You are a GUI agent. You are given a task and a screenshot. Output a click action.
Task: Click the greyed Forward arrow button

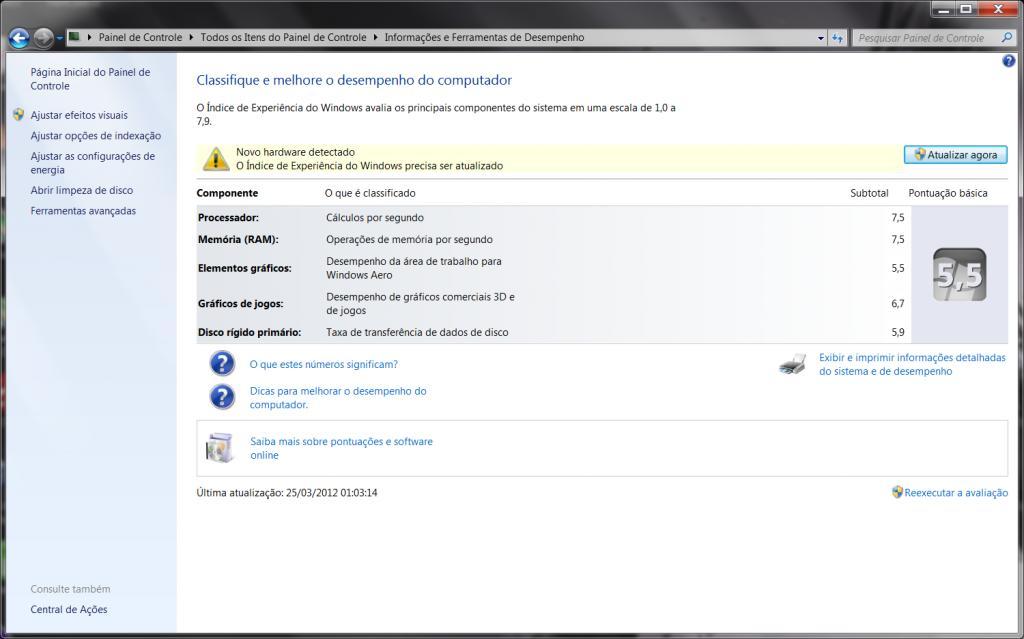[43, 38]
